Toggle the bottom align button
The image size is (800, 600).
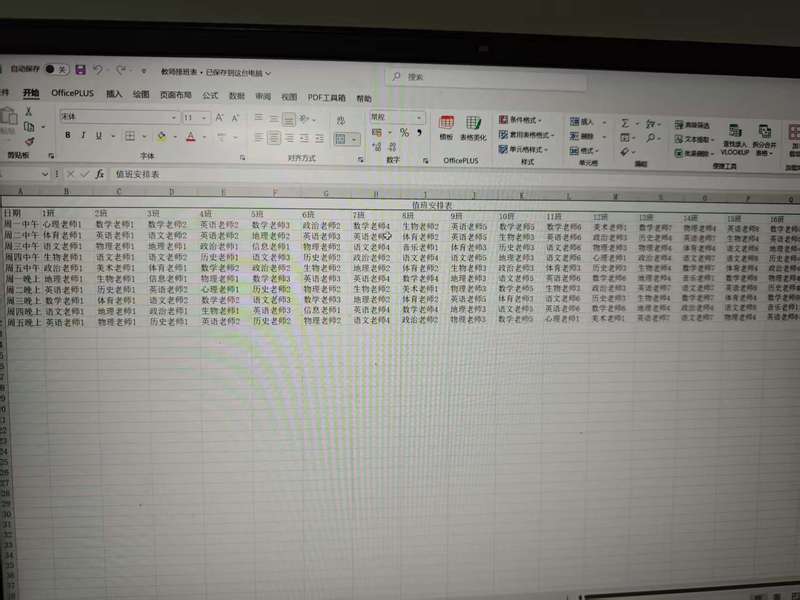[289, 119]
